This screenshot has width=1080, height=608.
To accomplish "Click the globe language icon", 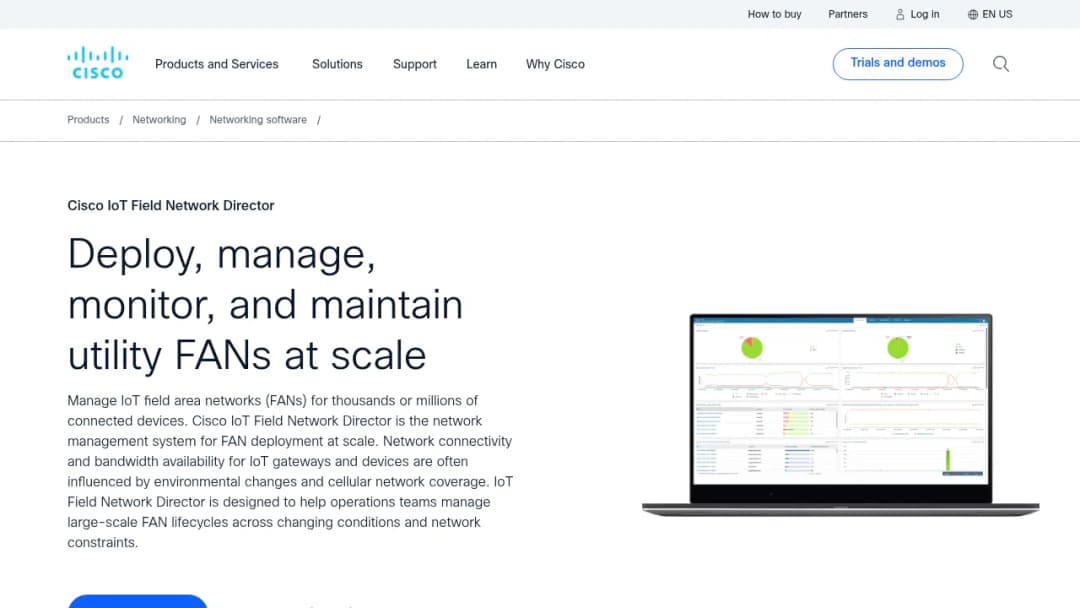I will click(973, 14).
